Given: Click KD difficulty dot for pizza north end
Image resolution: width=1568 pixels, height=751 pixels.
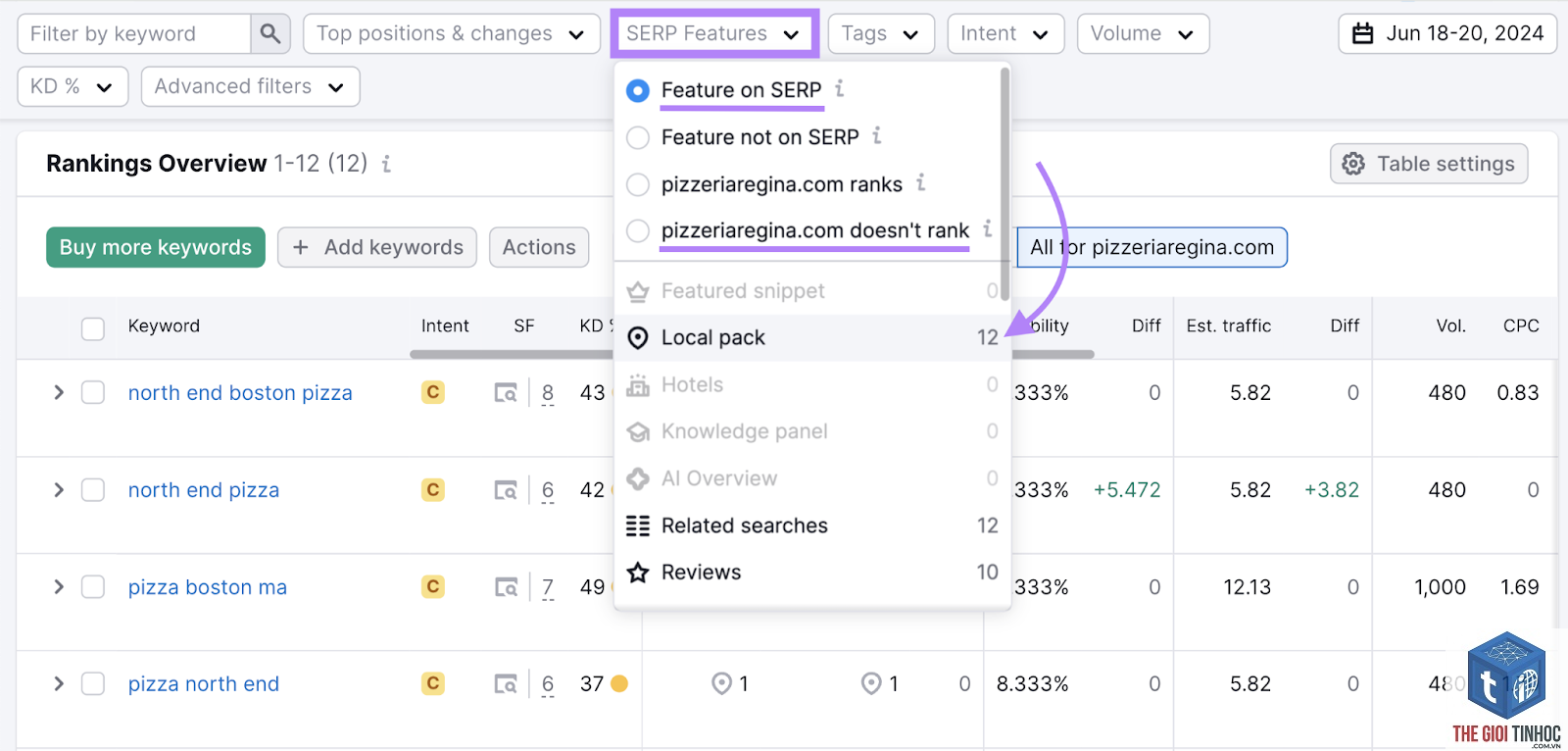Looking at the screenshot, I should [x=619, y=683].
